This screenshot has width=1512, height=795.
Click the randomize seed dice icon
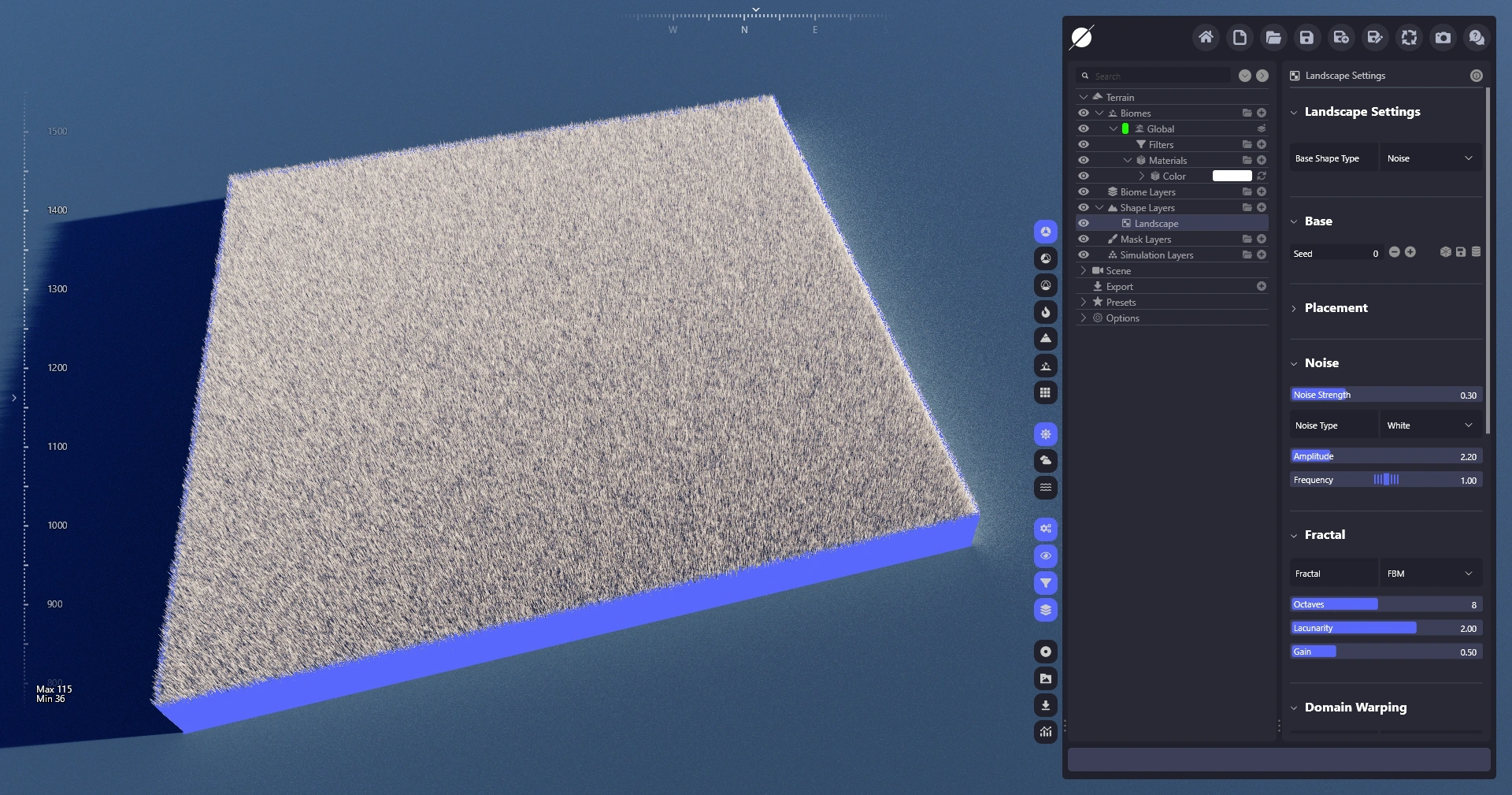tap(1445, 252)
